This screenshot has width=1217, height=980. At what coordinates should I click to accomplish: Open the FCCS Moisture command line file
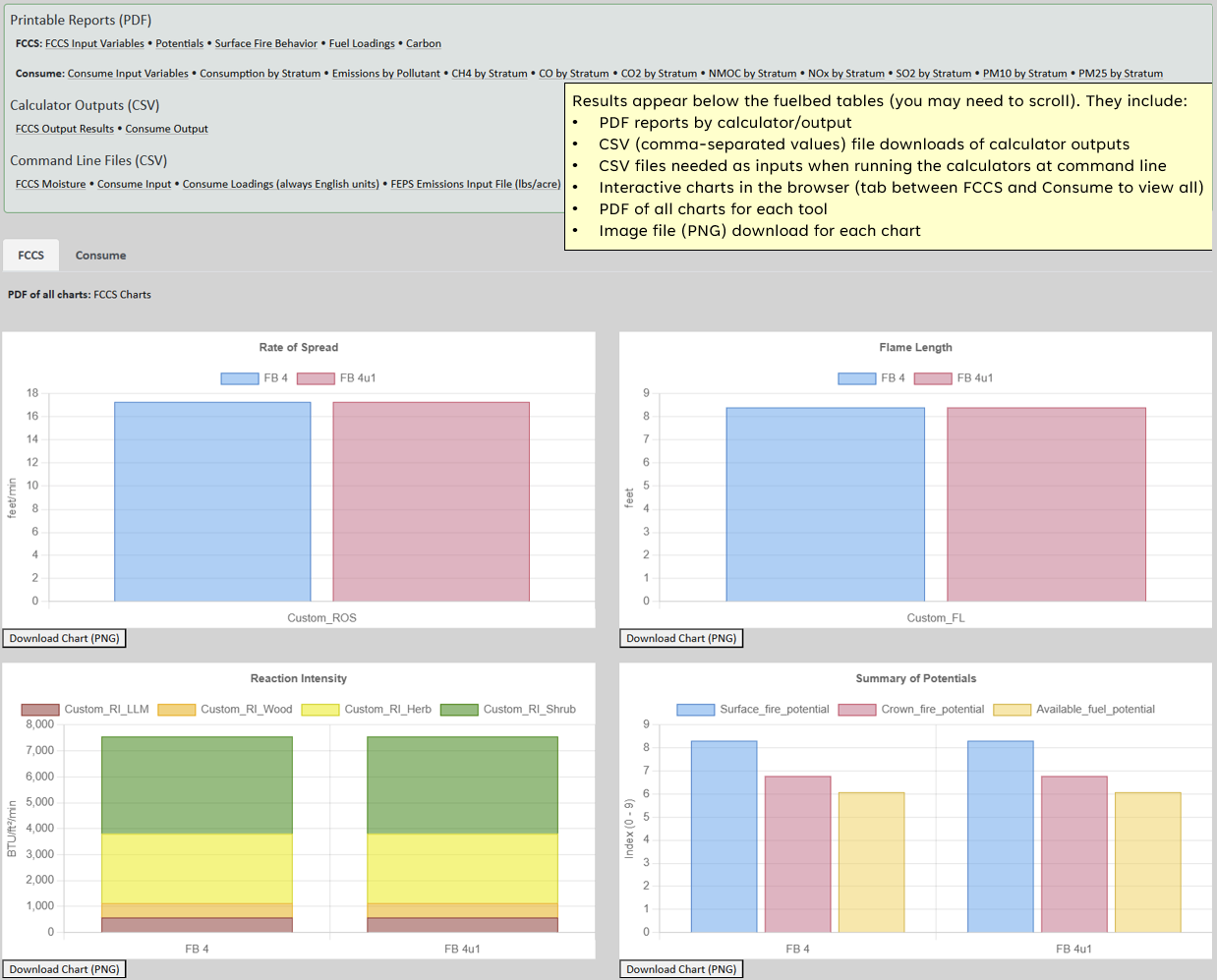[x=51, y=184]
